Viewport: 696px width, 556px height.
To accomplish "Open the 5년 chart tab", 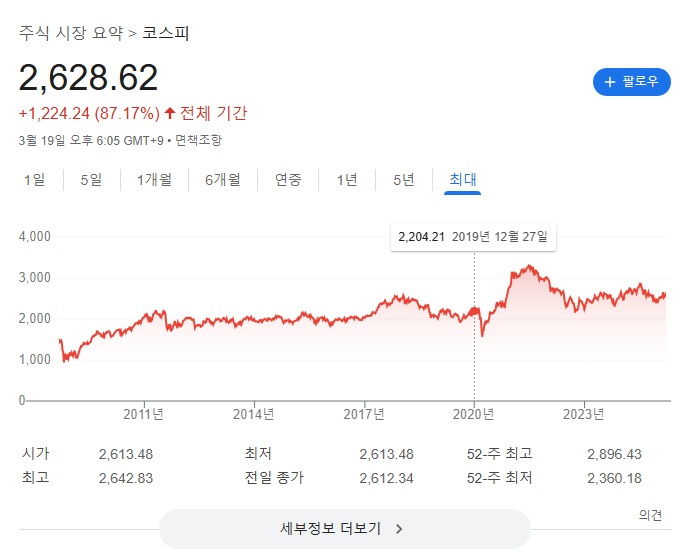I will (403, 180).
